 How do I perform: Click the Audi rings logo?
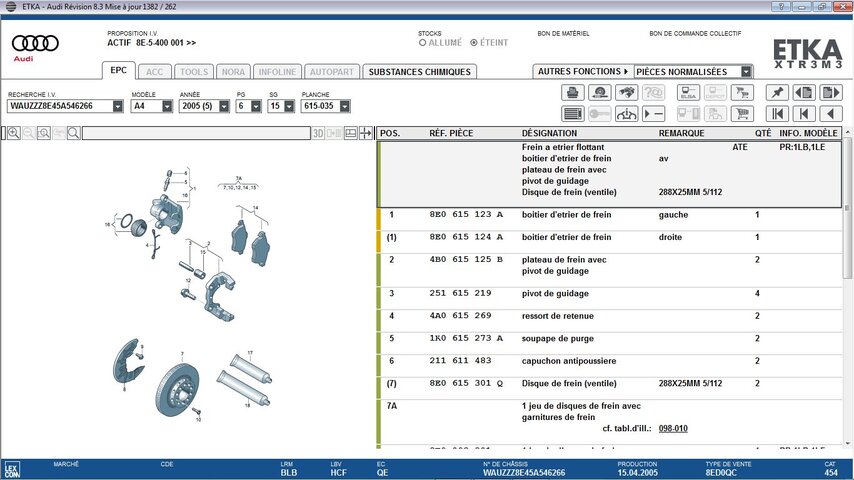click(35, 43)
